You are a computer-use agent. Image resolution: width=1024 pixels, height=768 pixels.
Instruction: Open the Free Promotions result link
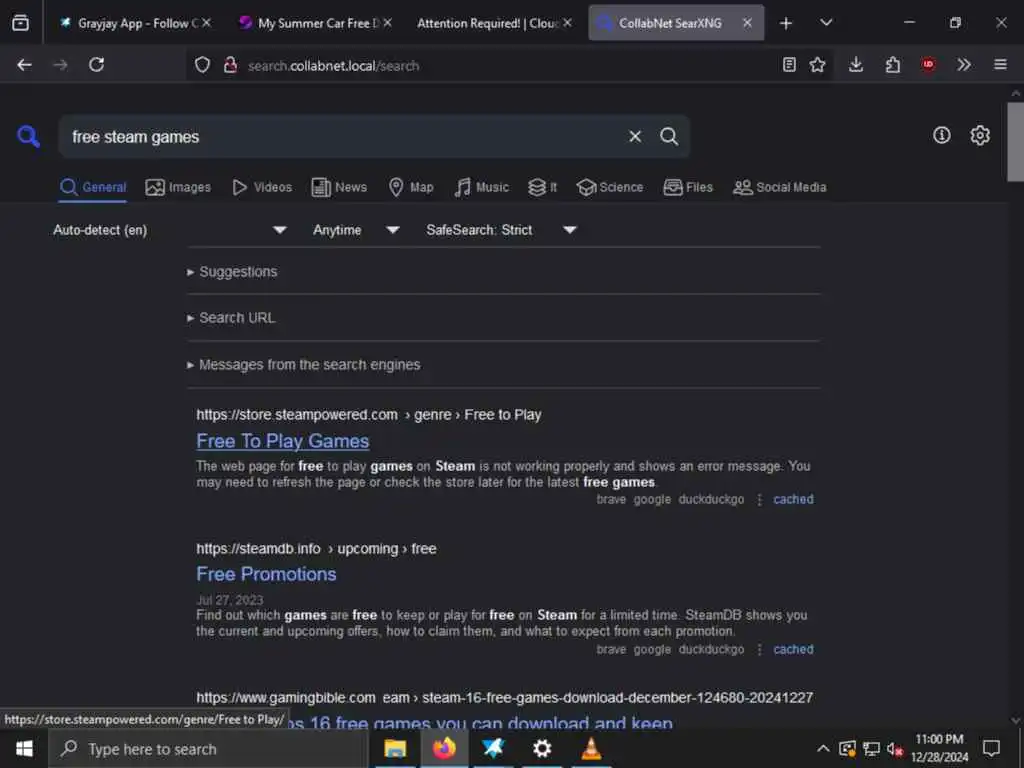coord(266,574)
